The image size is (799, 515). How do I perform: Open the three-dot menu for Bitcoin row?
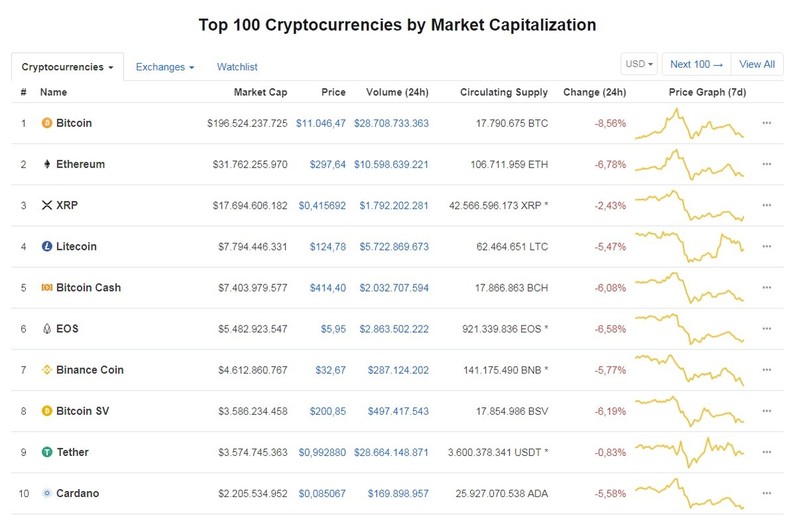(766, 123)
